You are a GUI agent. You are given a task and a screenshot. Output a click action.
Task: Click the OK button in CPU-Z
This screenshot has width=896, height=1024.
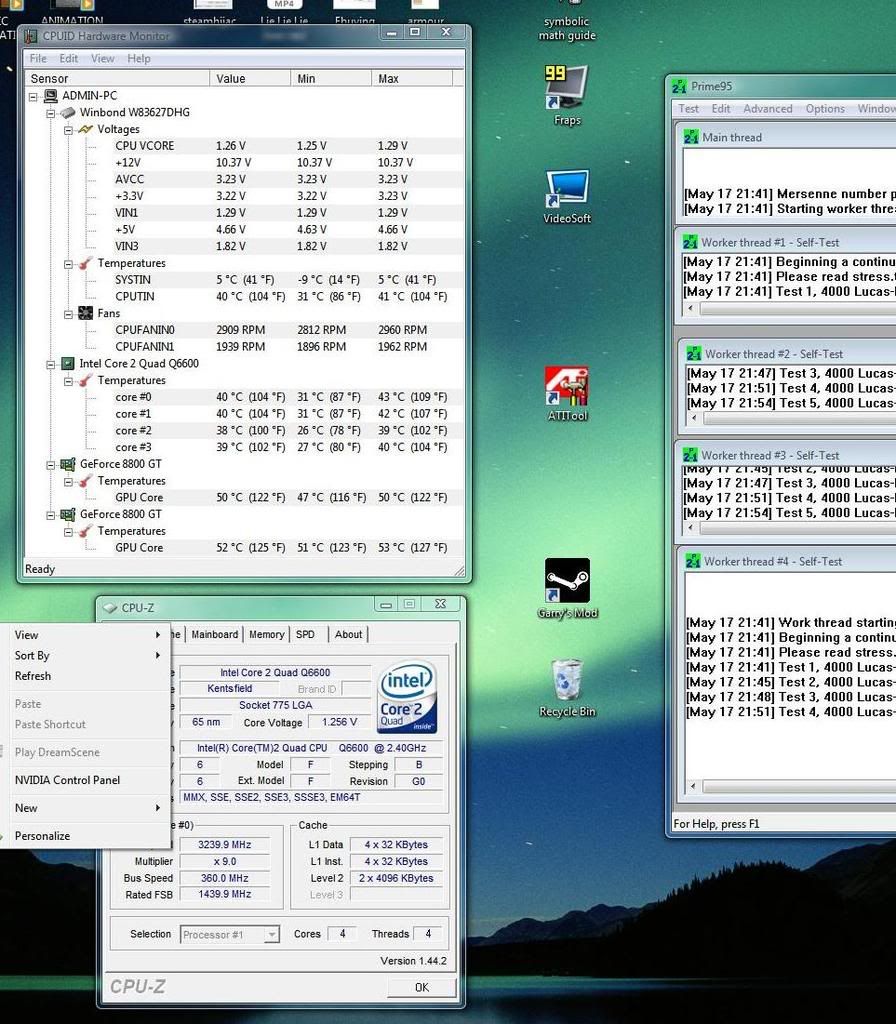(x=422, y=987)
